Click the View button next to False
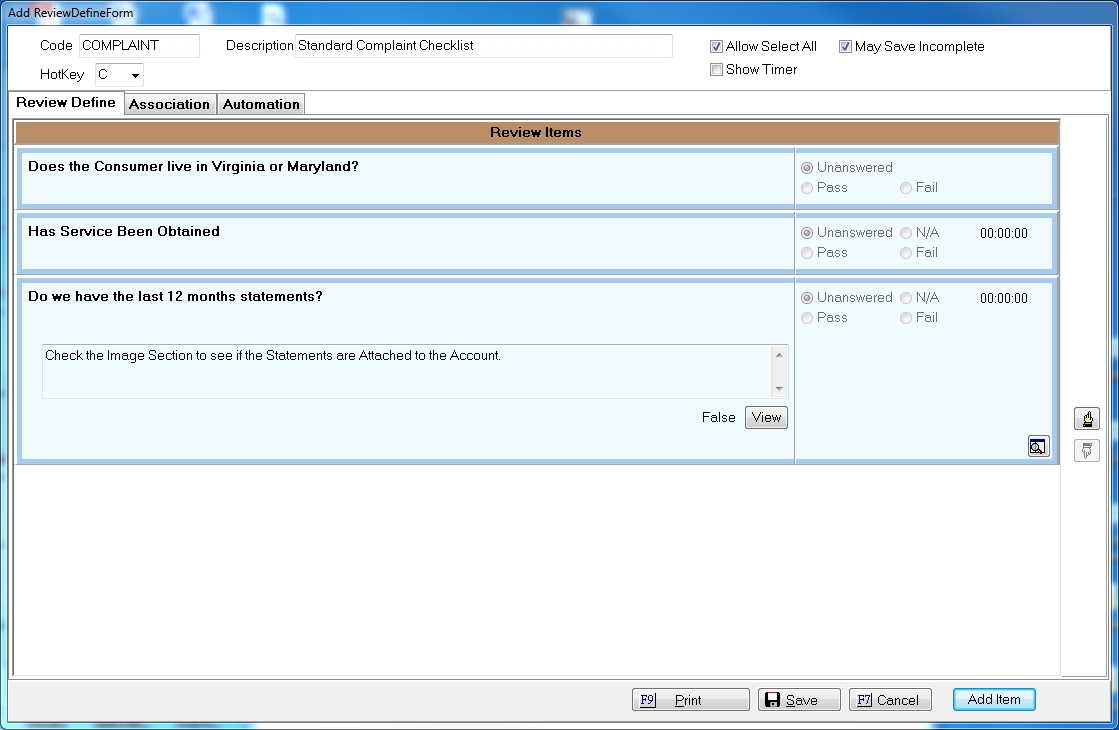1119x730 pixels. pos(766,418)
